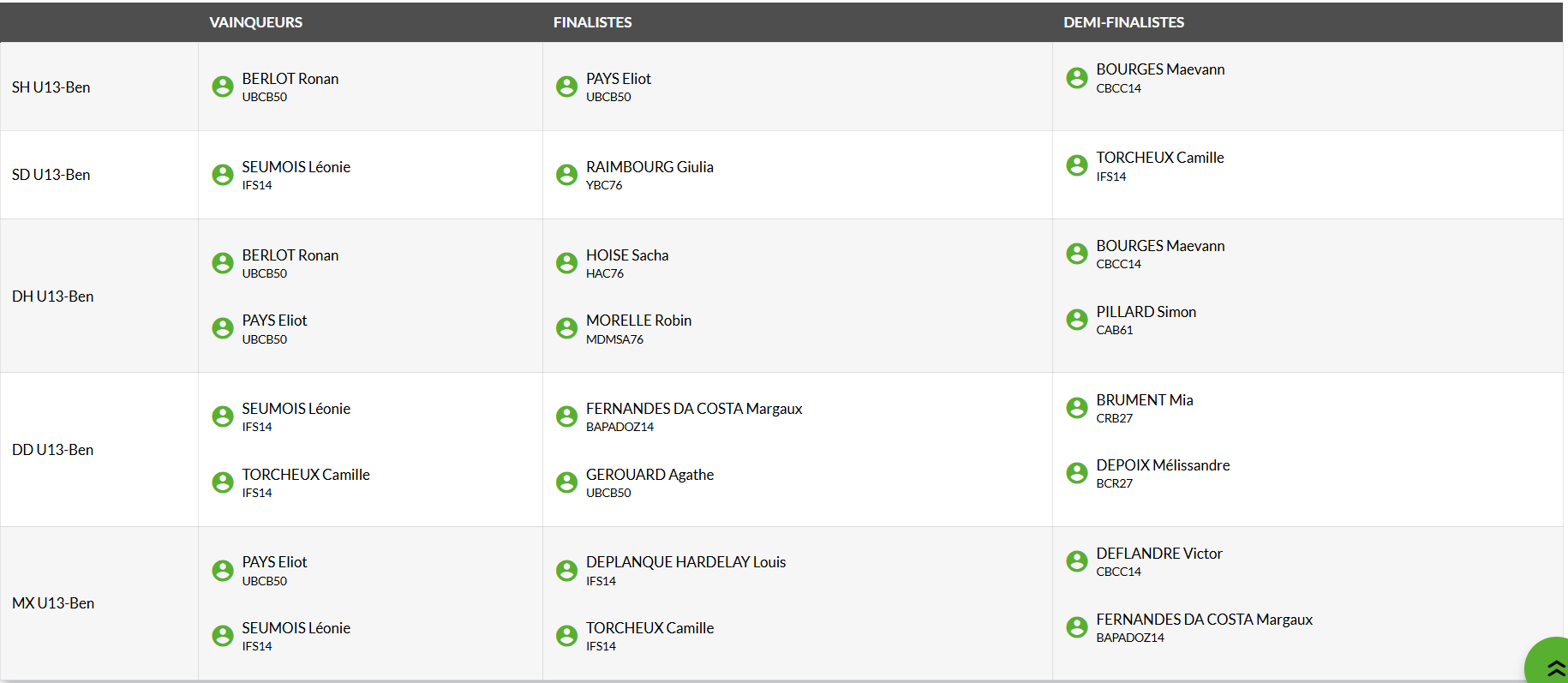This screenshot has height=683, width=1568.
Task: Click the profile icon next to RAIMBOURG Giulia
Action: [x=566, y=175]
